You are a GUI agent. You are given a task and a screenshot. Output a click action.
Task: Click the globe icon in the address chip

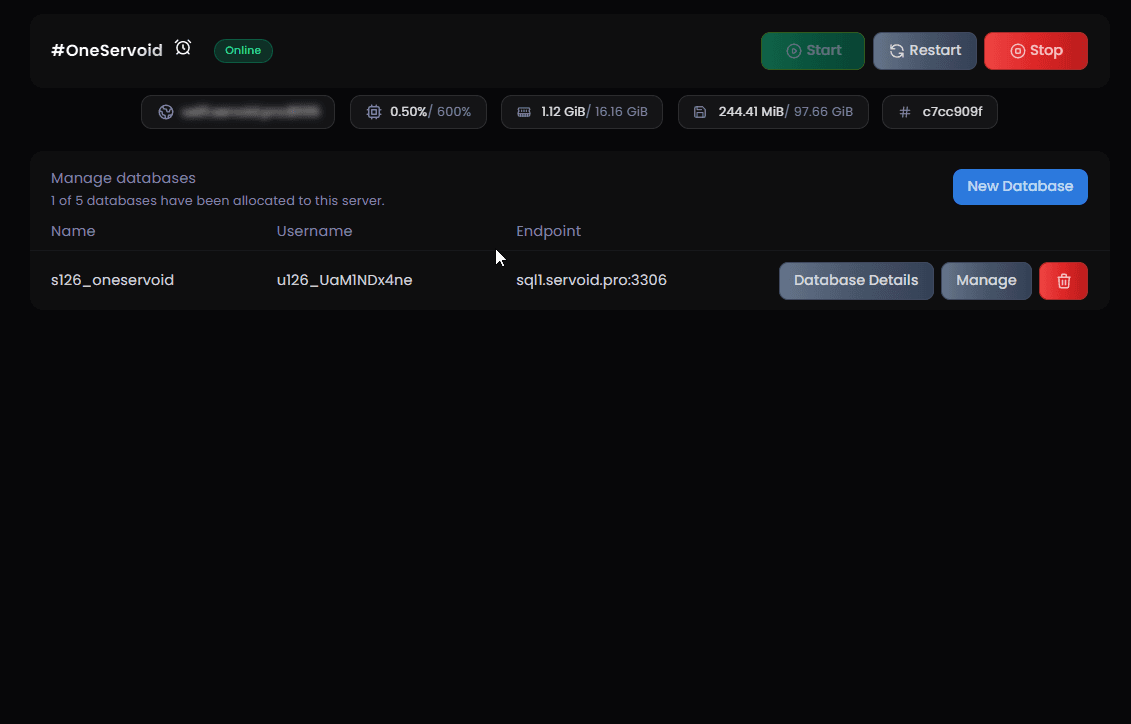166,112
